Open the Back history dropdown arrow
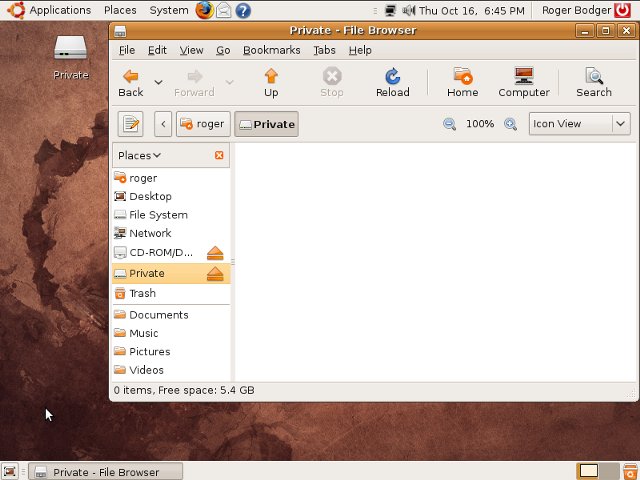The width and height of the screenshot is (640, 480). [x=158, y=82]
